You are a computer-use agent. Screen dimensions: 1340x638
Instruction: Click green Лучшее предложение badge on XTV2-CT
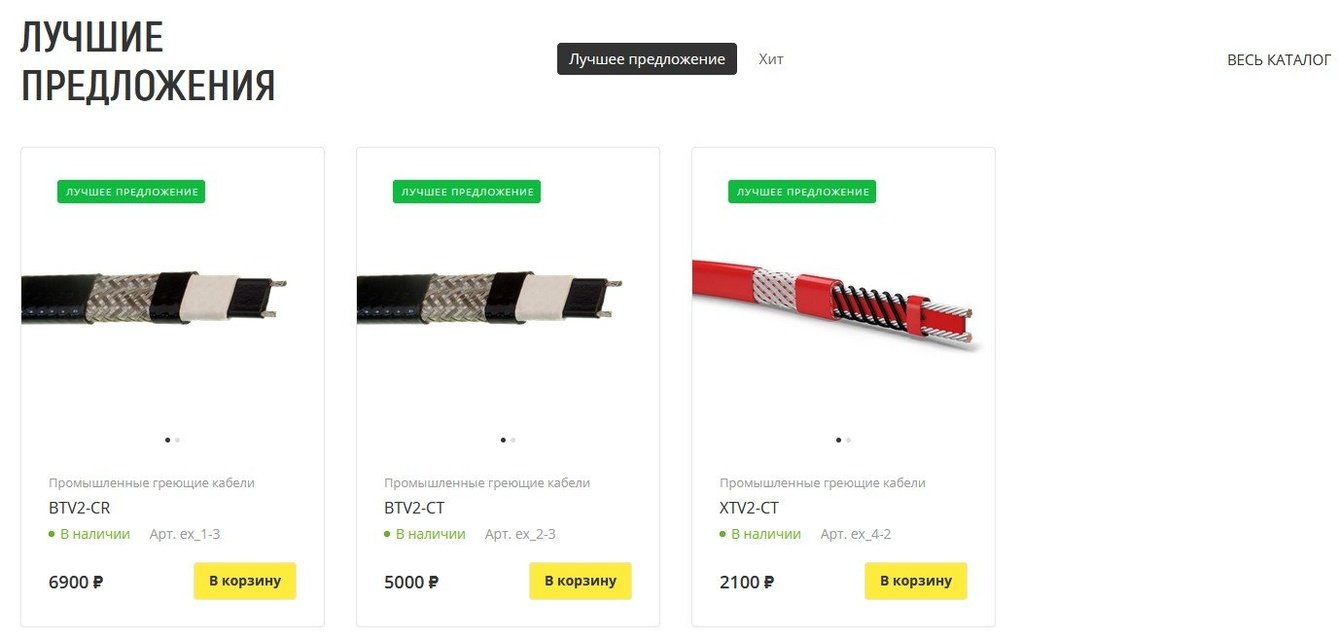click(802, 191)
